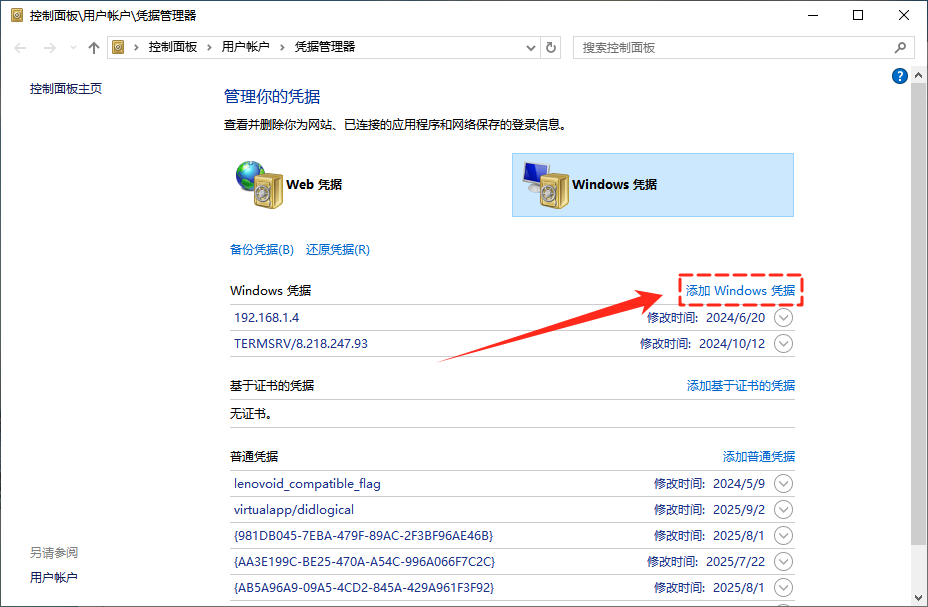Click the 修改时间: 2024/10/12 date text
Screen dimensions: 928x607
point(703,344)
